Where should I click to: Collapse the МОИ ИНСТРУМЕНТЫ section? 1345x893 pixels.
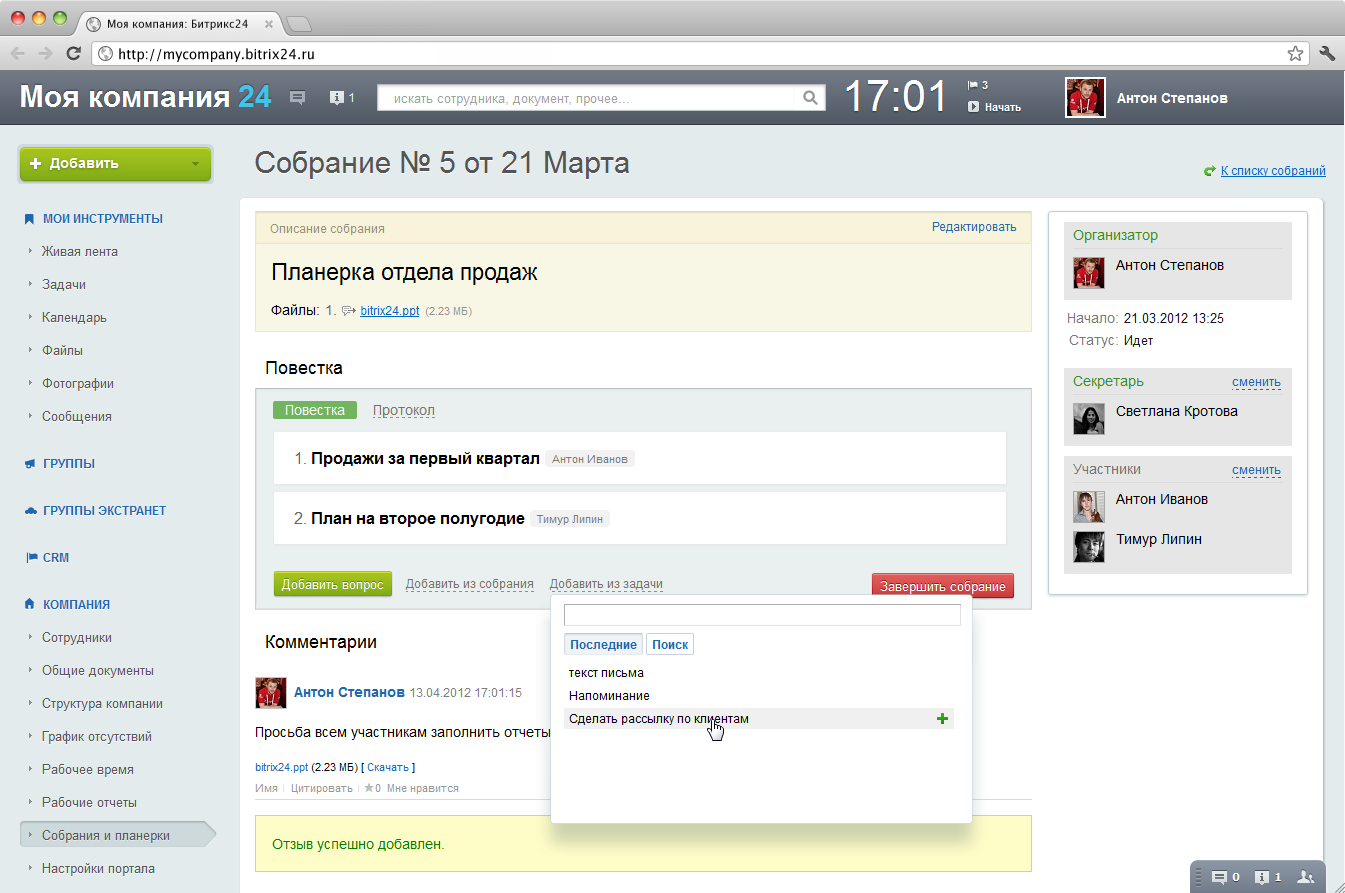point(103,219)
